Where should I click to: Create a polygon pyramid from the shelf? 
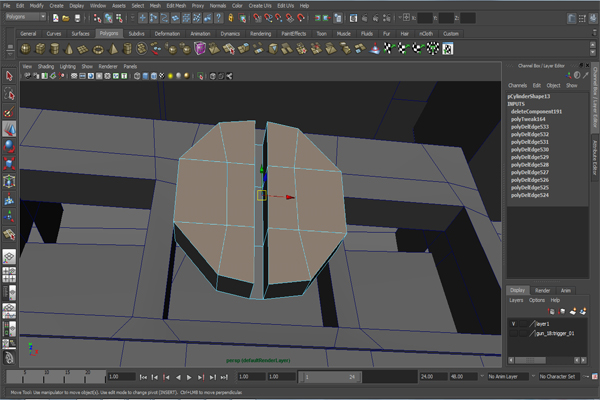113,49
